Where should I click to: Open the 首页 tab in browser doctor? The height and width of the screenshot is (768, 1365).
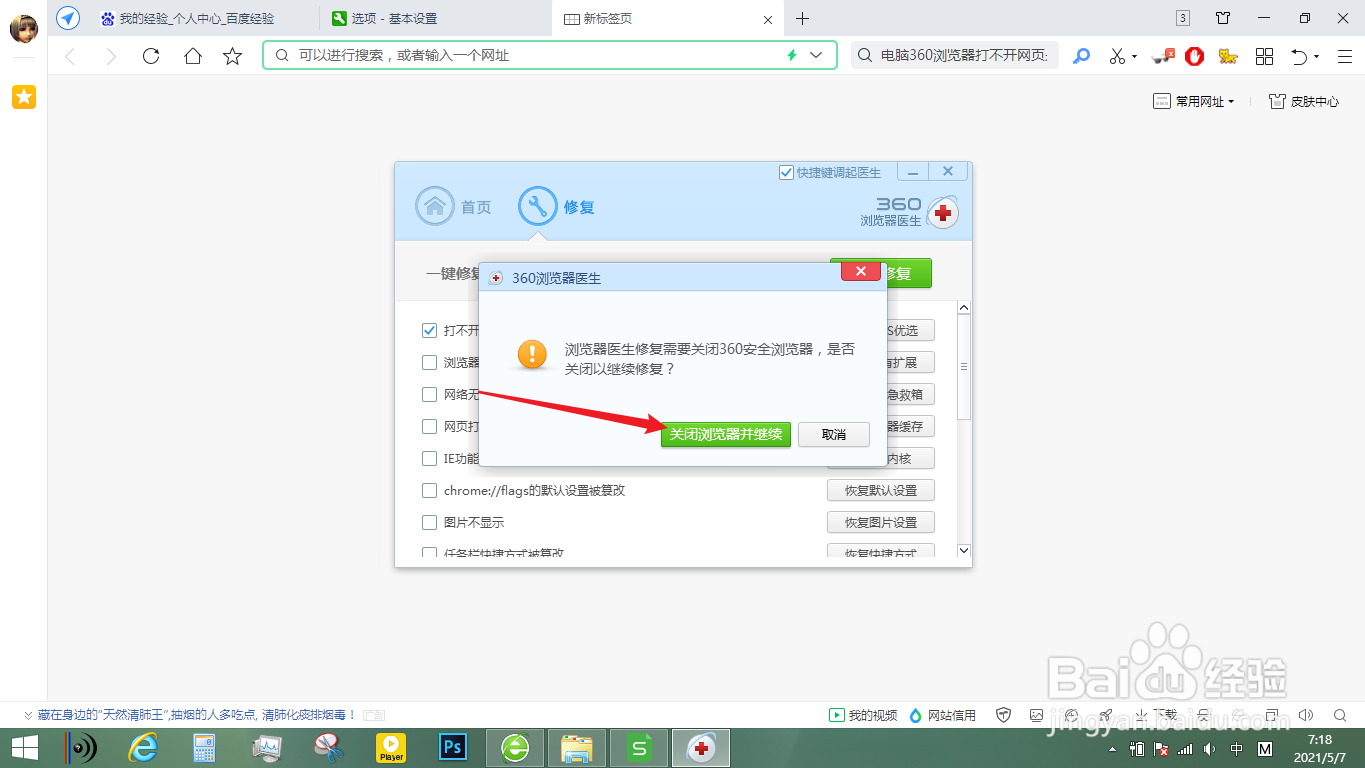[x=455, y=207]
